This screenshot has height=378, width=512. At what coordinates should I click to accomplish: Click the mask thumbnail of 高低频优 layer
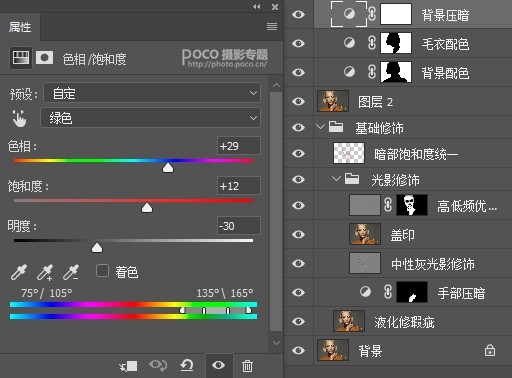412,205
